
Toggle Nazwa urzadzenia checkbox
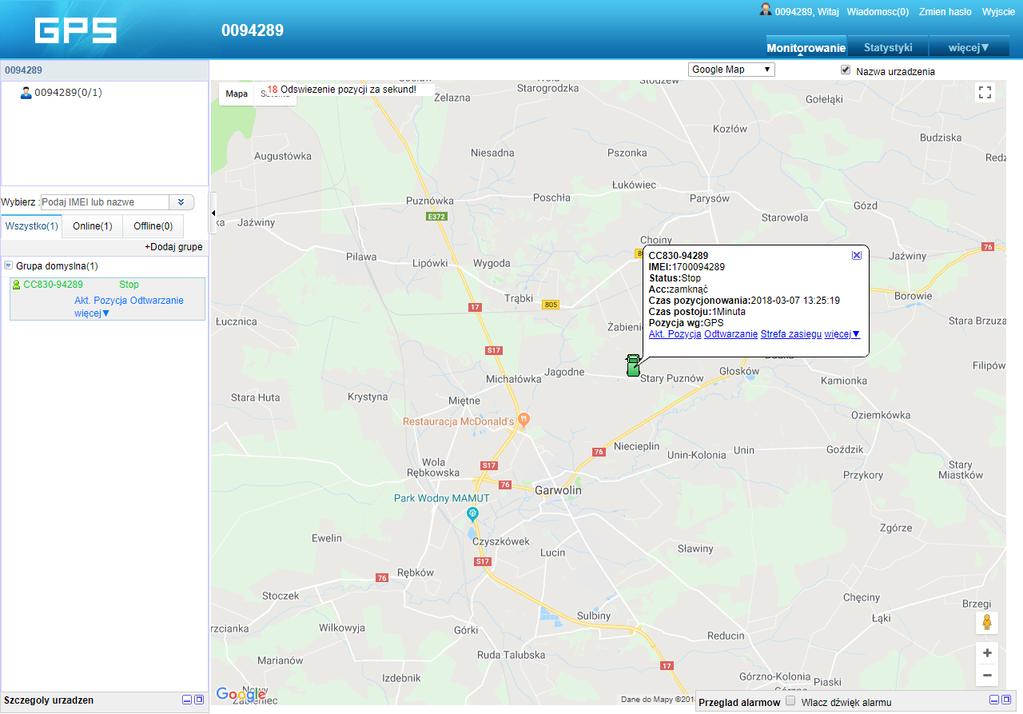[846, 70]
